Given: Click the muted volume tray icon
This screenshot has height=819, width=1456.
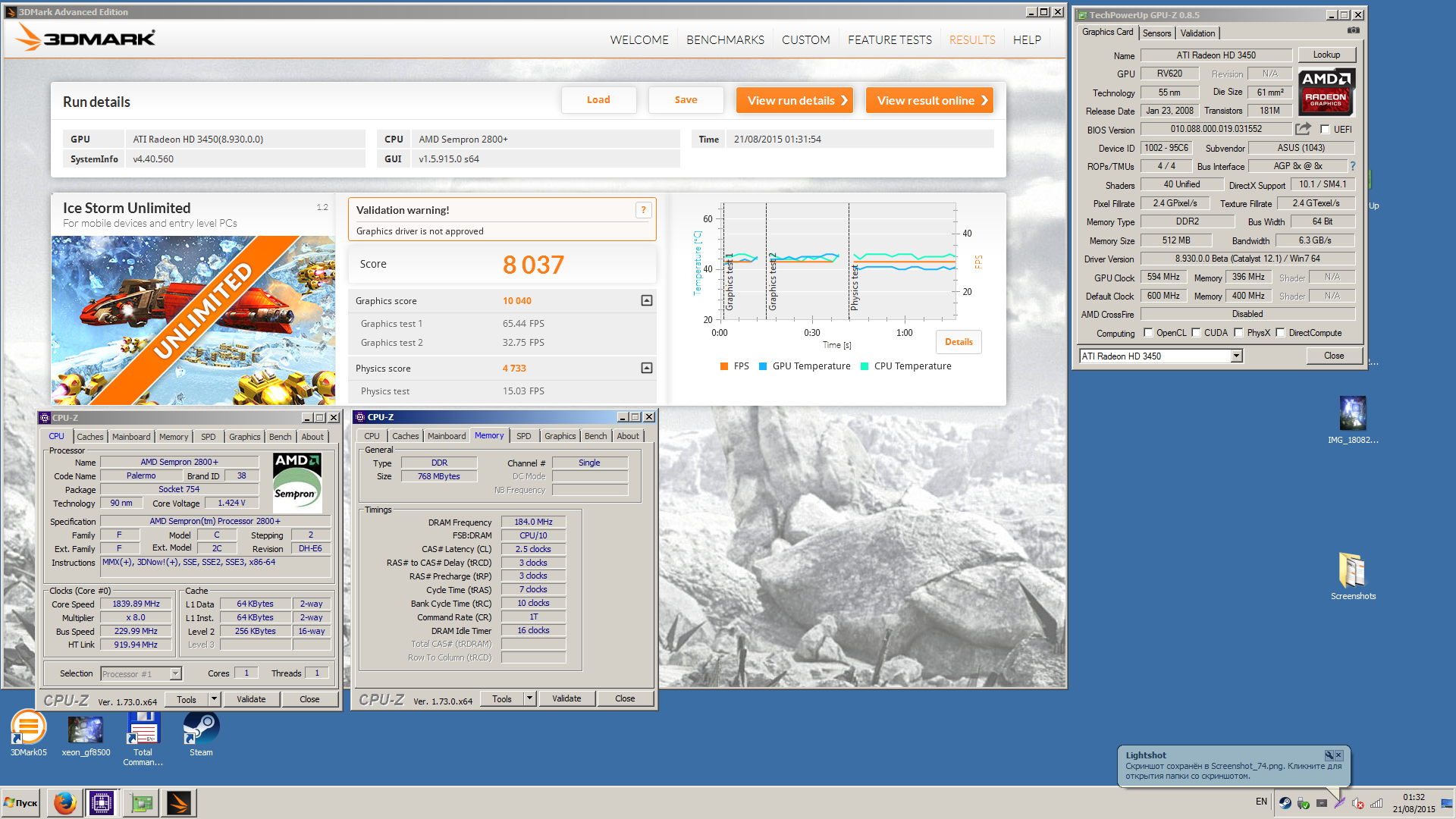Looking at the screenshot, I should 1358,802.
